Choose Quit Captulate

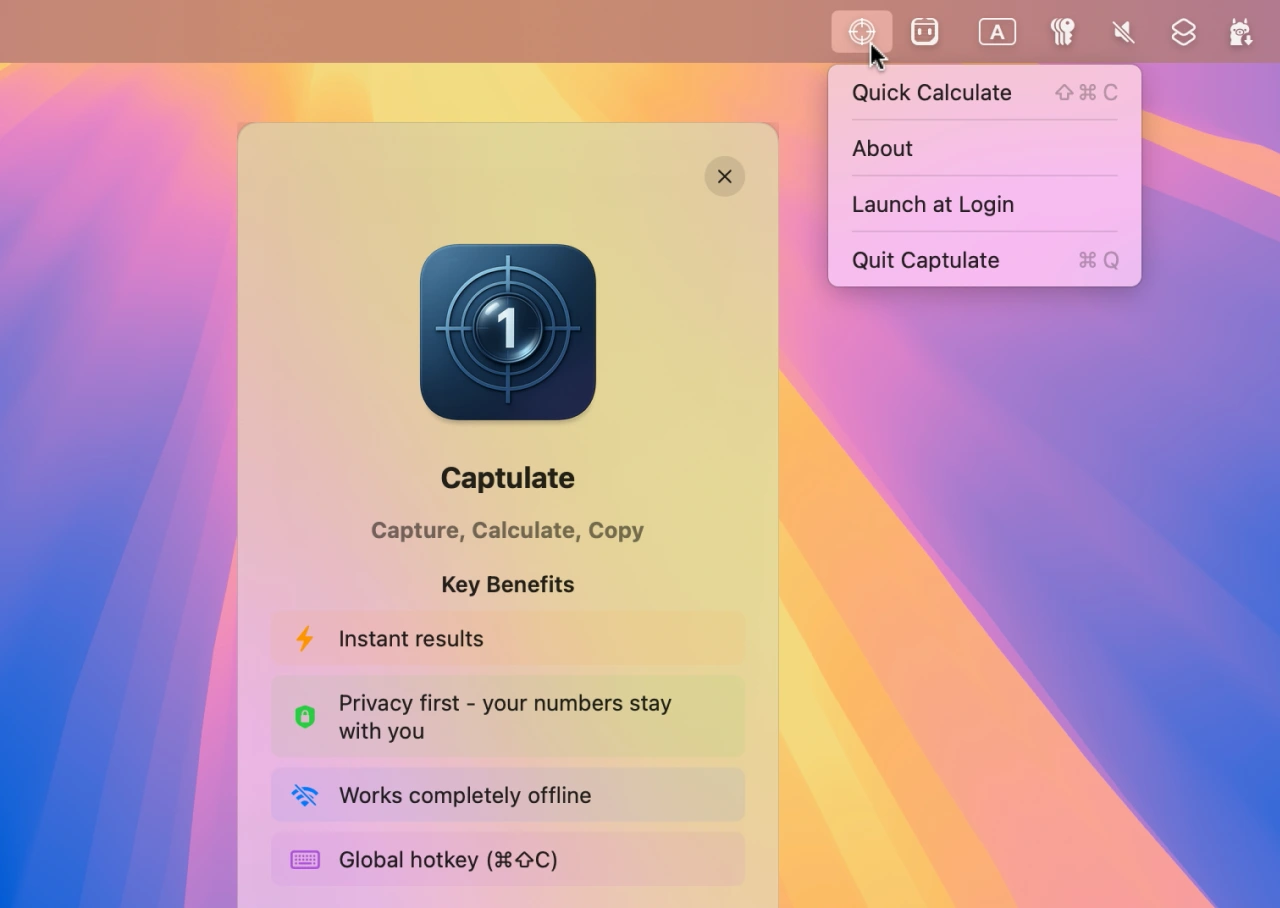tap(925, 260)
